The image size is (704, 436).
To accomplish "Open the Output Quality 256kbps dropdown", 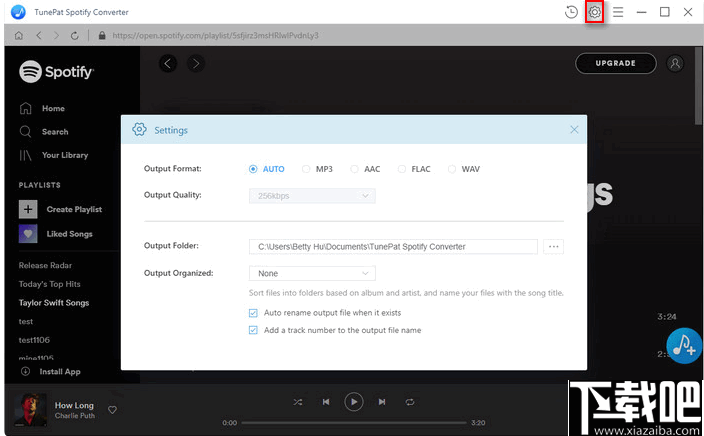I will click(x=312, y=196).
